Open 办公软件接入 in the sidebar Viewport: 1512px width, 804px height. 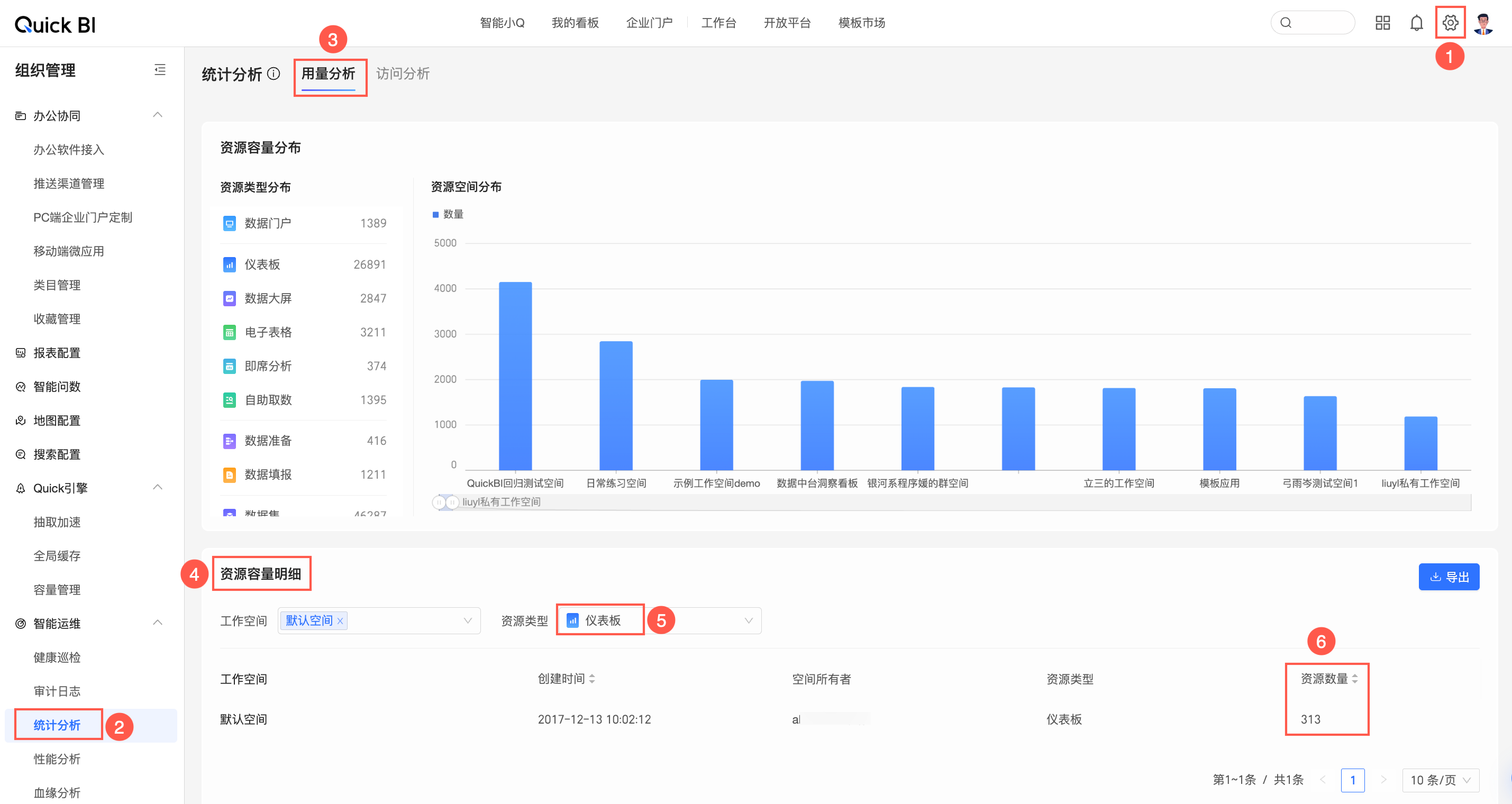69,150
